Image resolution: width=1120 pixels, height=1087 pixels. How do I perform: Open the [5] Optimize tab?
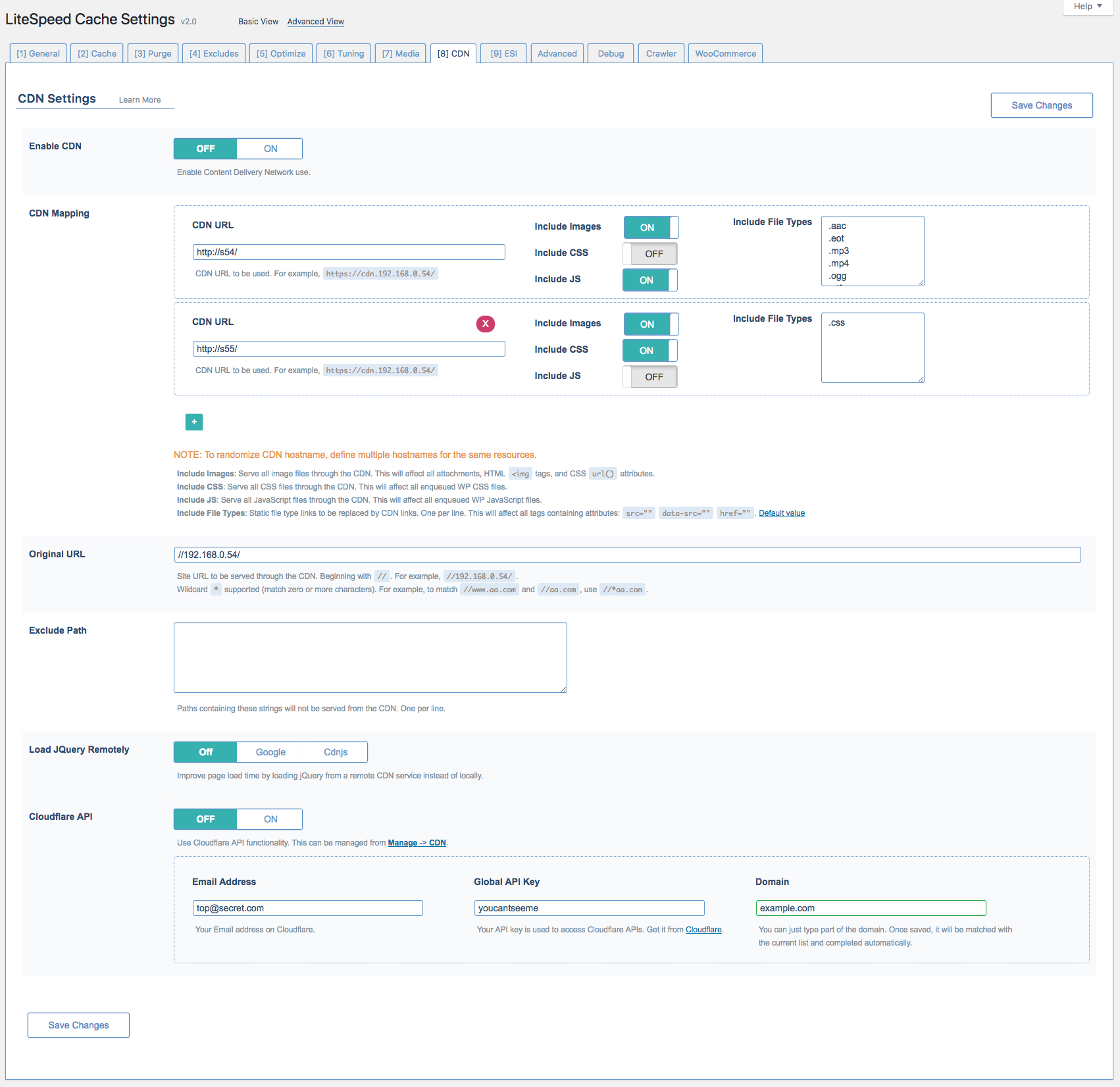click(281, 54)
